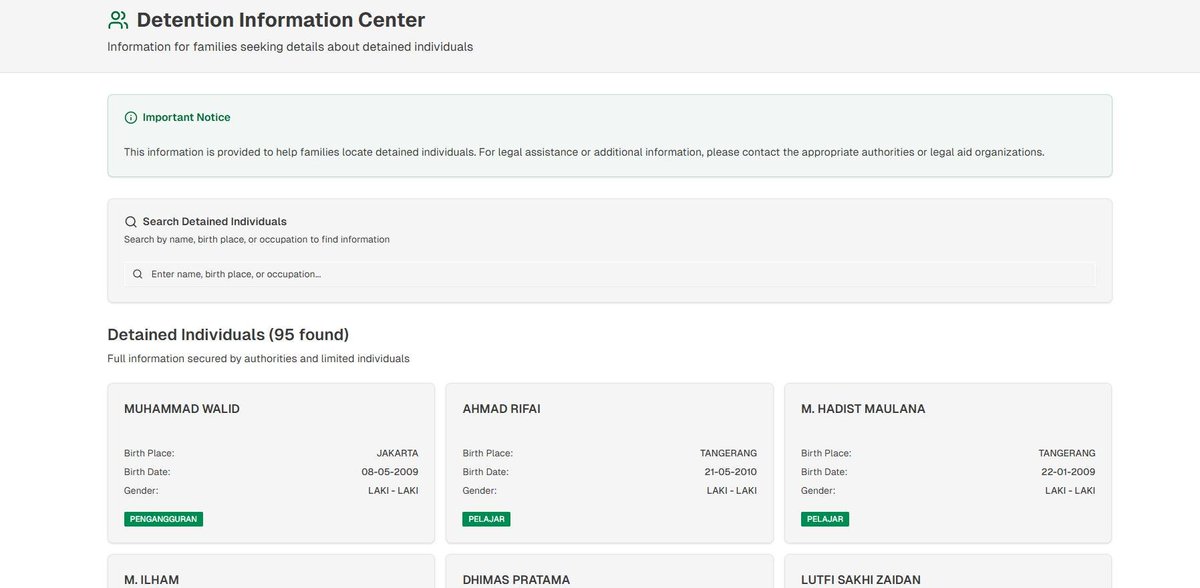Select birth date 21-05-2010
The width and height of the screenshot is (1200, 588).
pos(729,472)
